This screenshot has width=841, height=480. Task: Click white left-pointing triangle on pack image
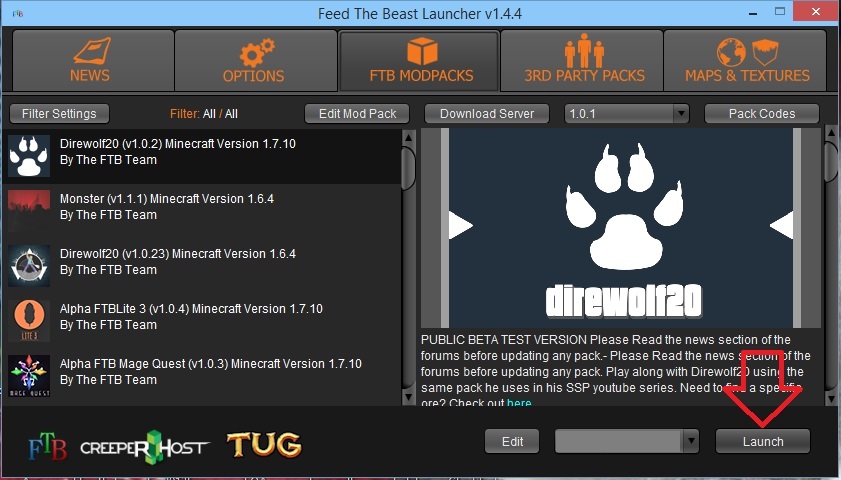pyautogui.click(x=781, y=225)
